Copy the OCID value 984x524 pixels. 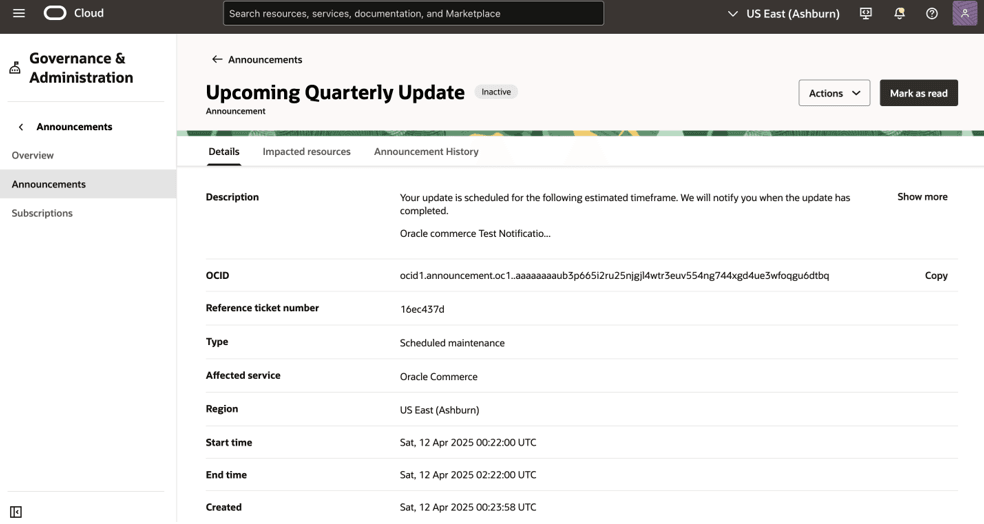[936, 275]
